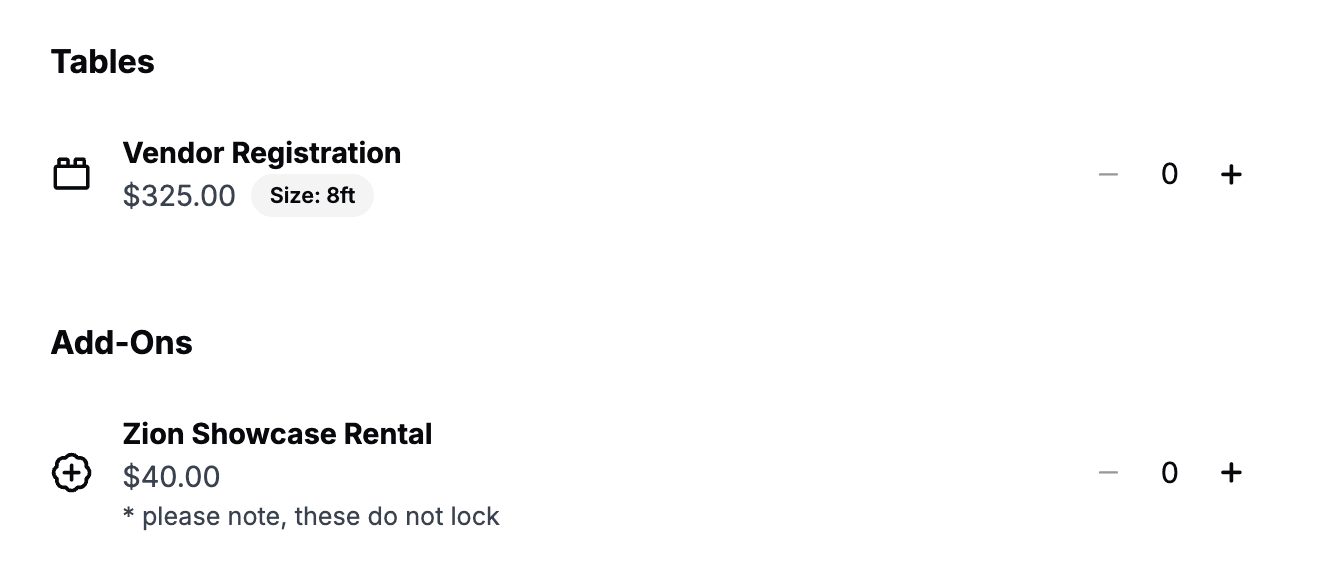
Task: Click the Tables section heading
Action: tap(102, 62)
